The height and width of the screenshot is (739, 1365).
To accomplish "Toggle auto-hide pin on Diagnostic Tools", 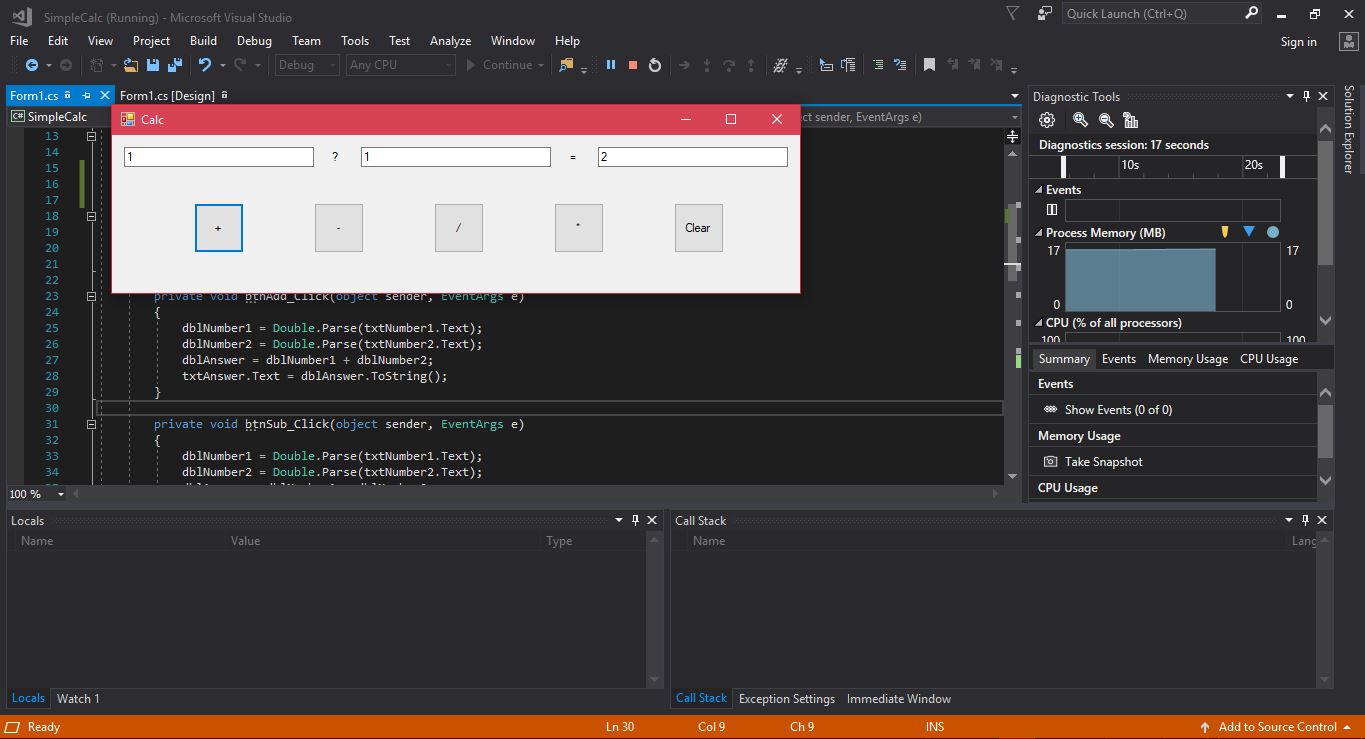I will tap(1306, 96).
